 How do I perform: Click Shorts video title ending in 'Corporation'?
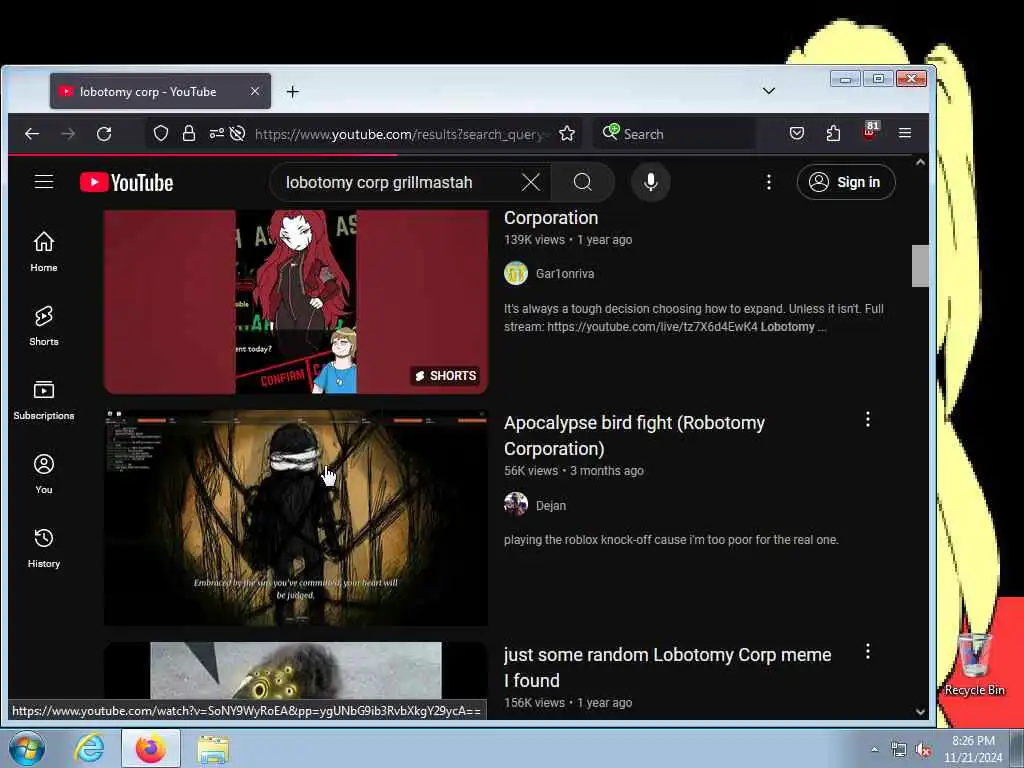tap(551, 218)
